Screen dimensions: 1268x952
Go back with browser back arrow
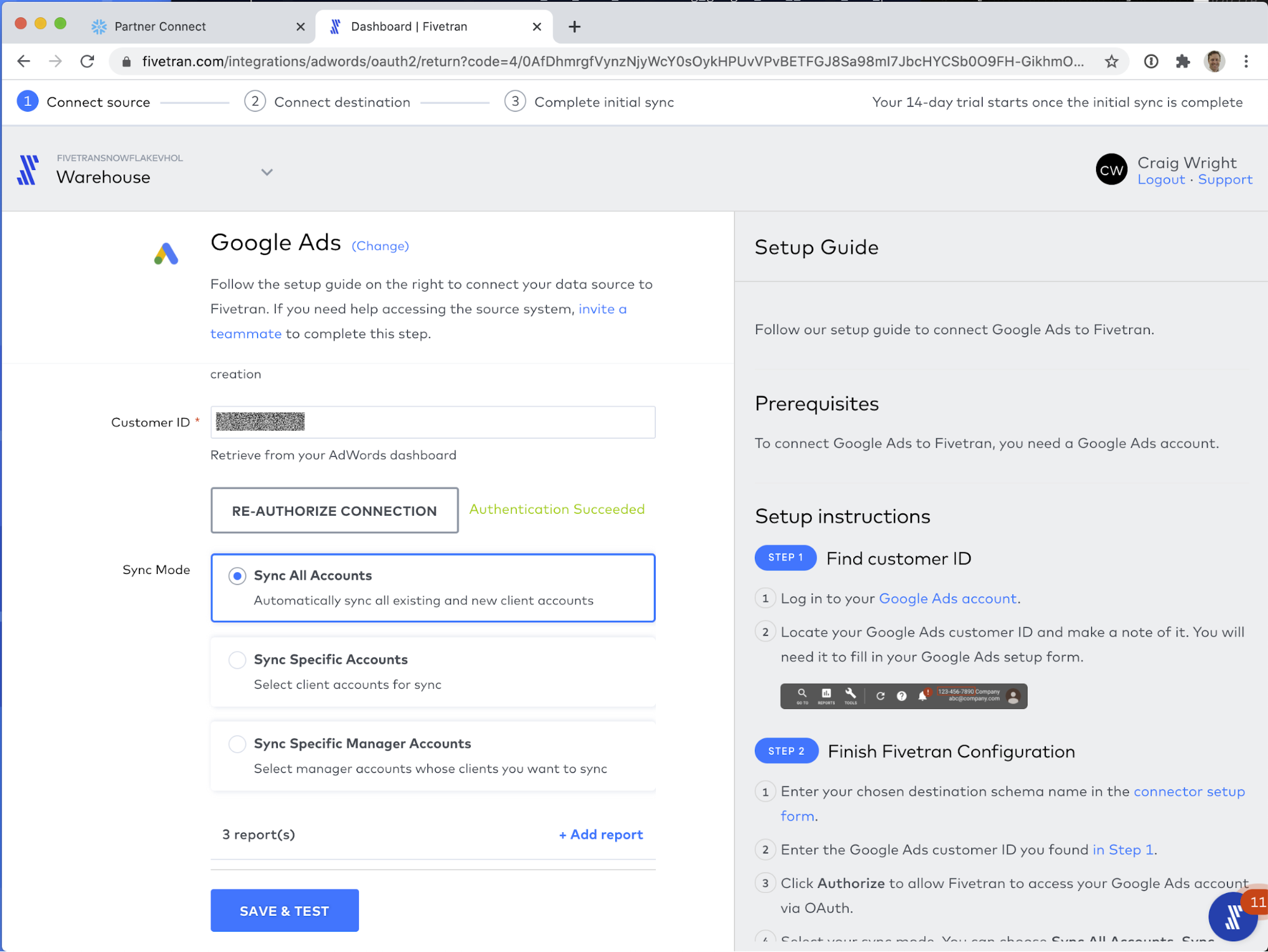tap(24, 62)
